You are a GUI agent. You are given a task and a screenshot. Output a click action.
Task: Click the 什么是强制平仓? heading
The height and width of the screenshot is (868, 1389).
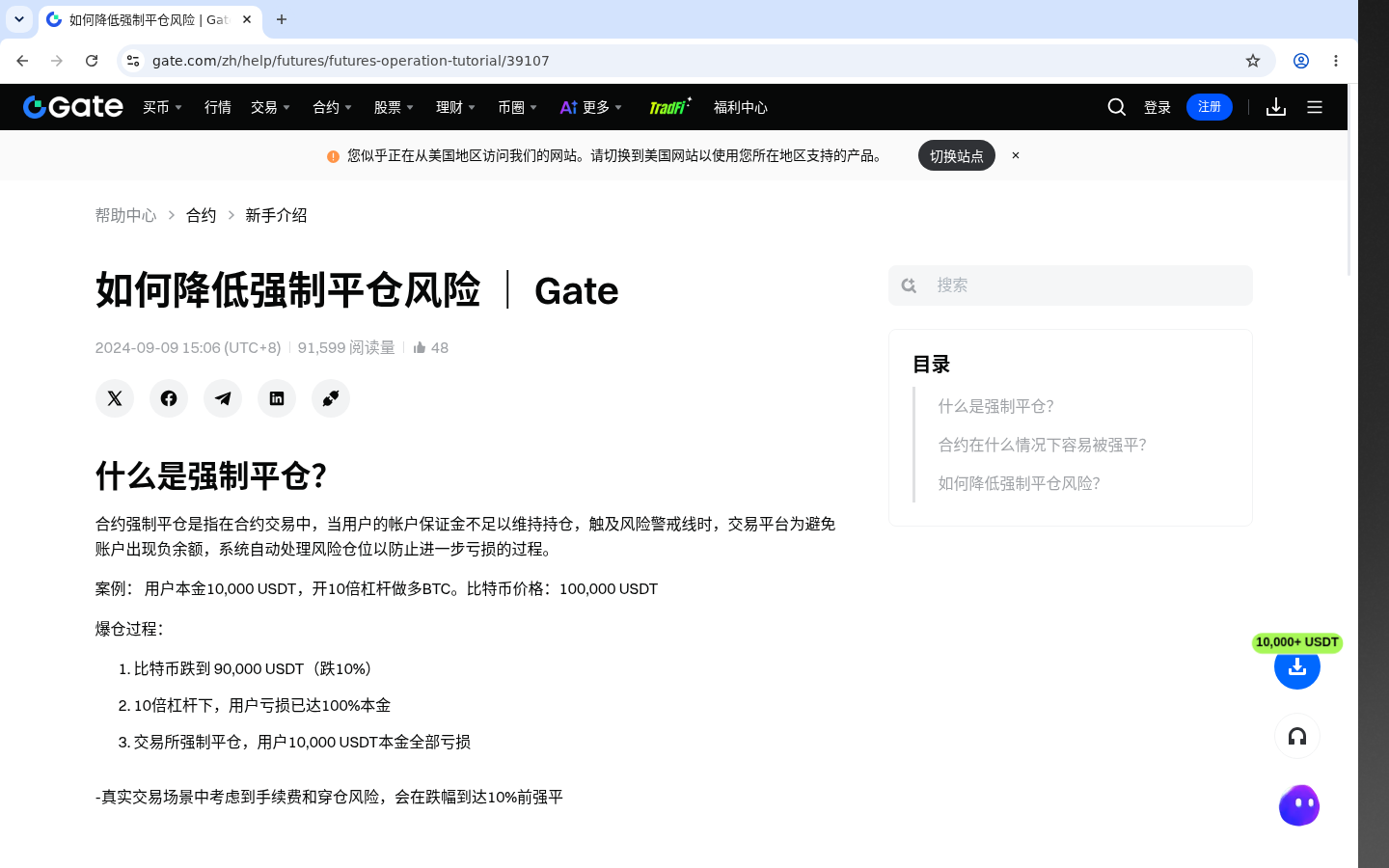point(211,475)
